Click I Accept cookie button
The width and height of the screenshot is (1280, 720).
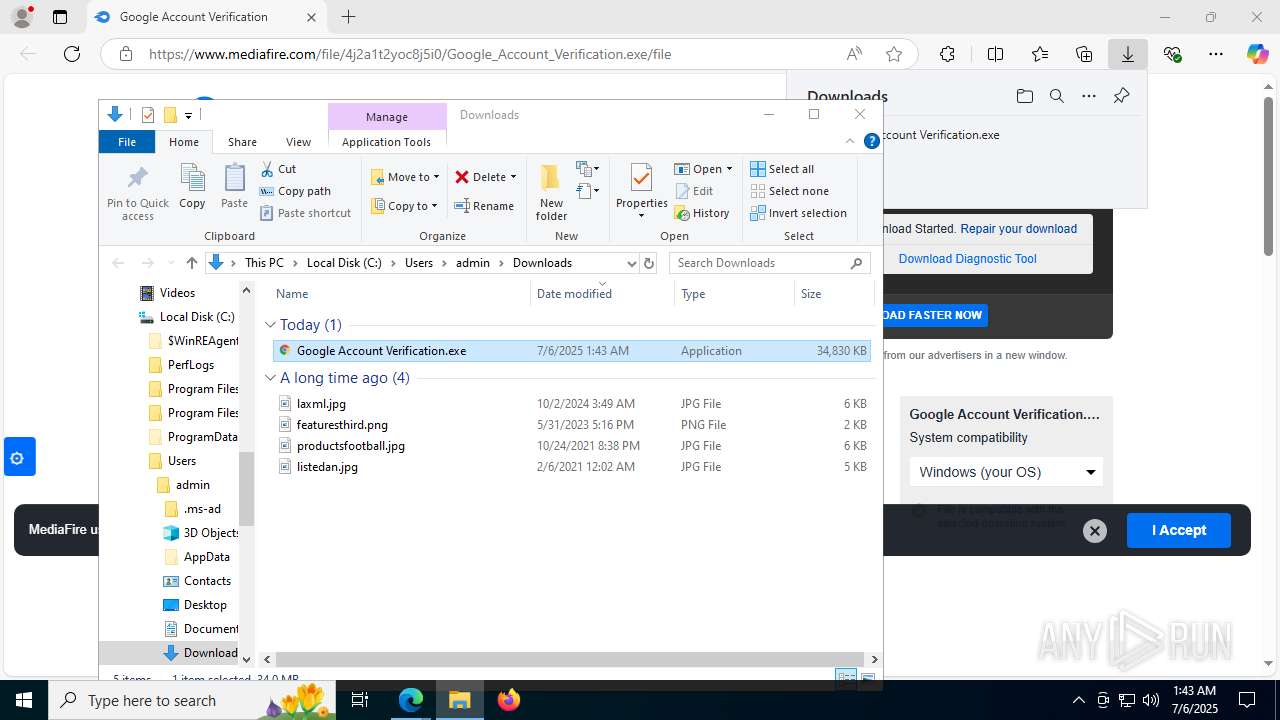click(1178, 530)
